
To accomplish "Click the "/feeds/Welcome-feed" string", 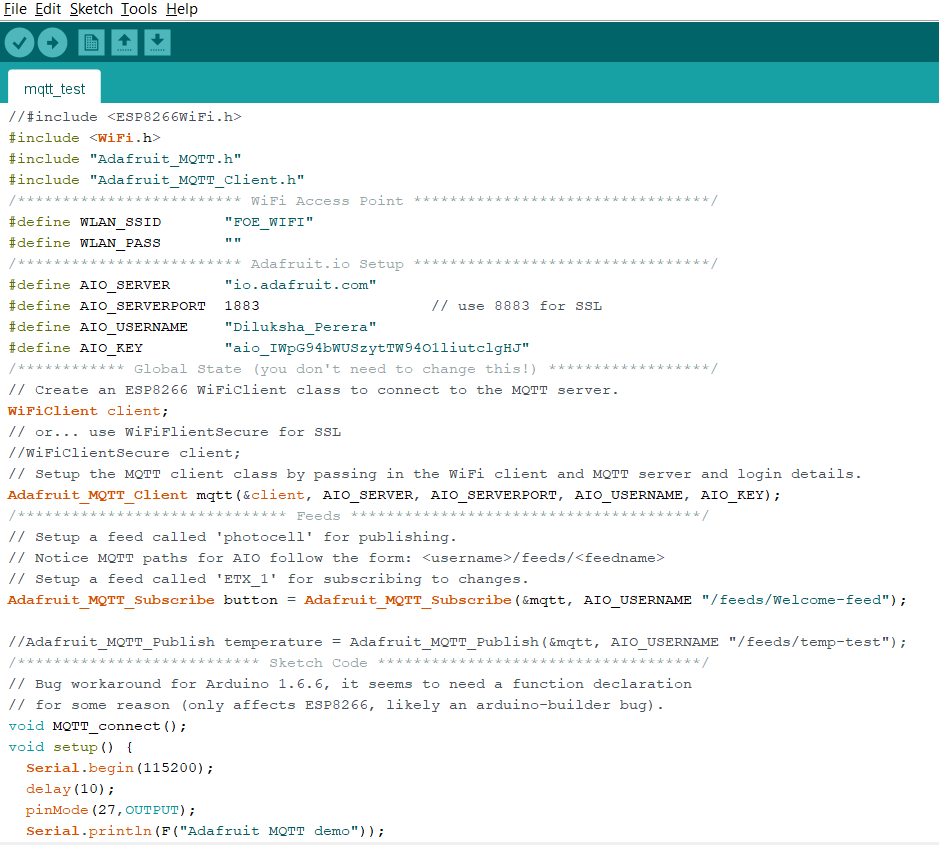I will 796,599.
